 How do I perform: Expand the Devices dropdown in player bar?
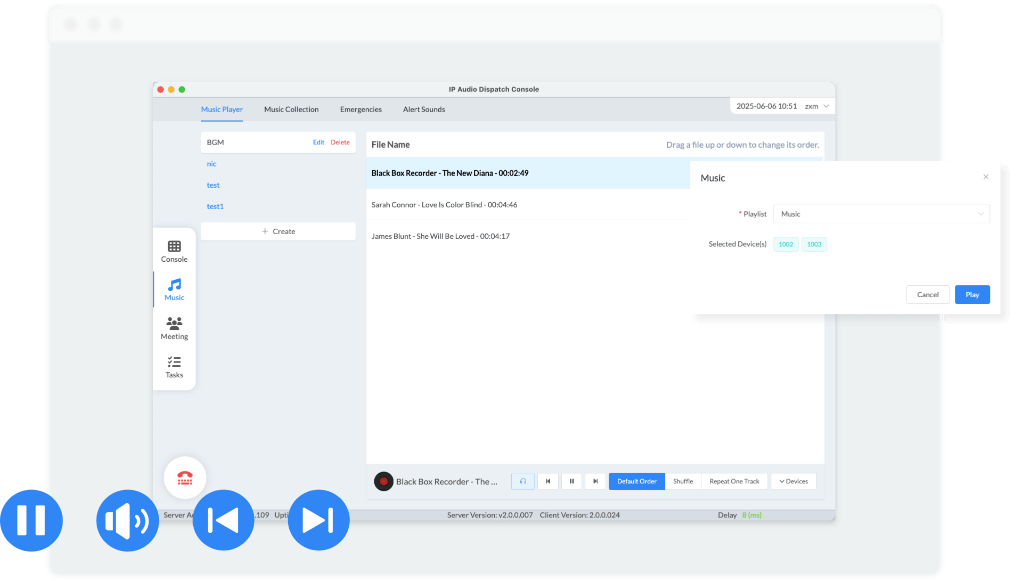click(792, 481)
